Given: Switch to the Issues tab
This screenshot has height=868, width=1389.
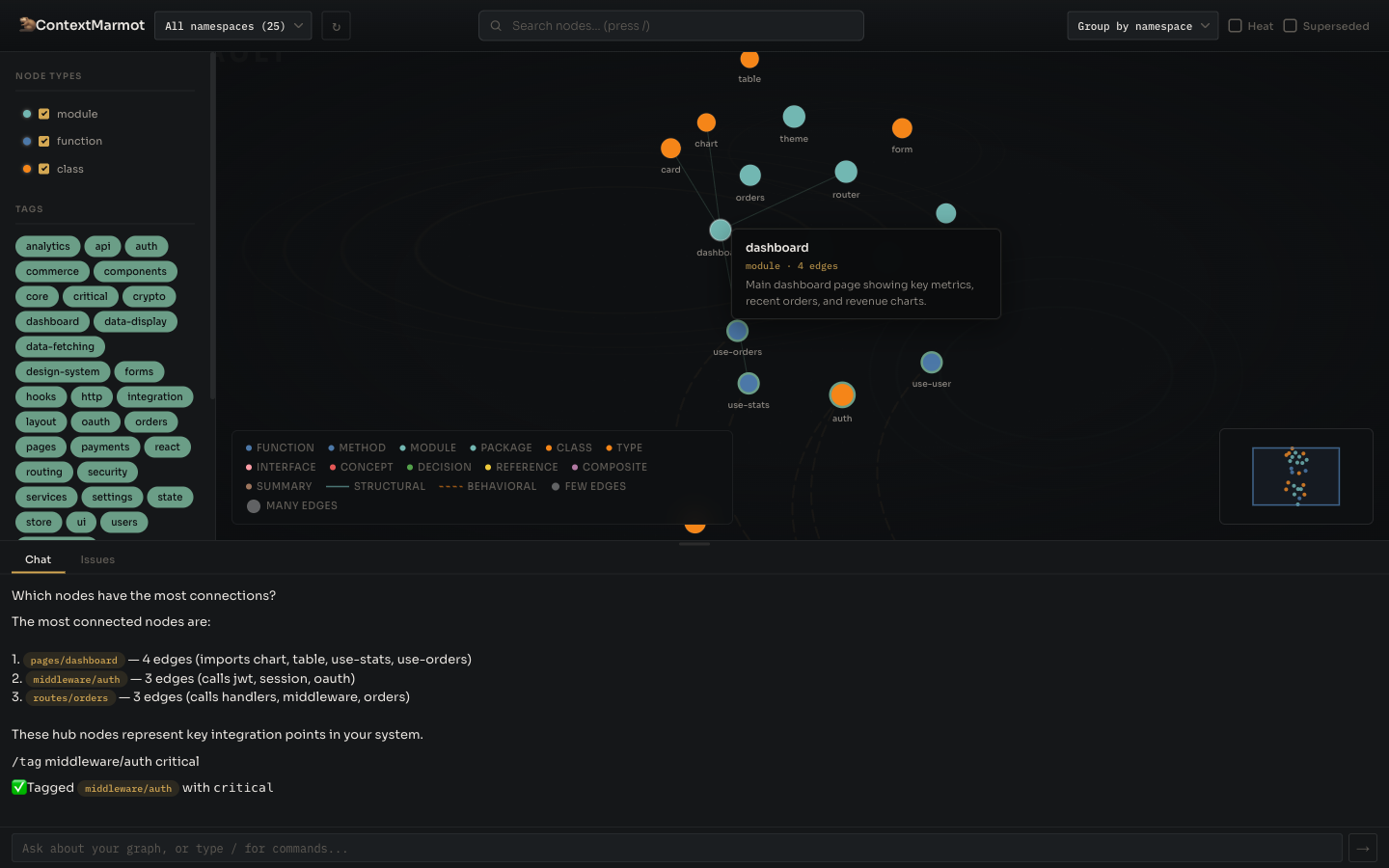Looking at the screenshot, I should click(97, 559).
